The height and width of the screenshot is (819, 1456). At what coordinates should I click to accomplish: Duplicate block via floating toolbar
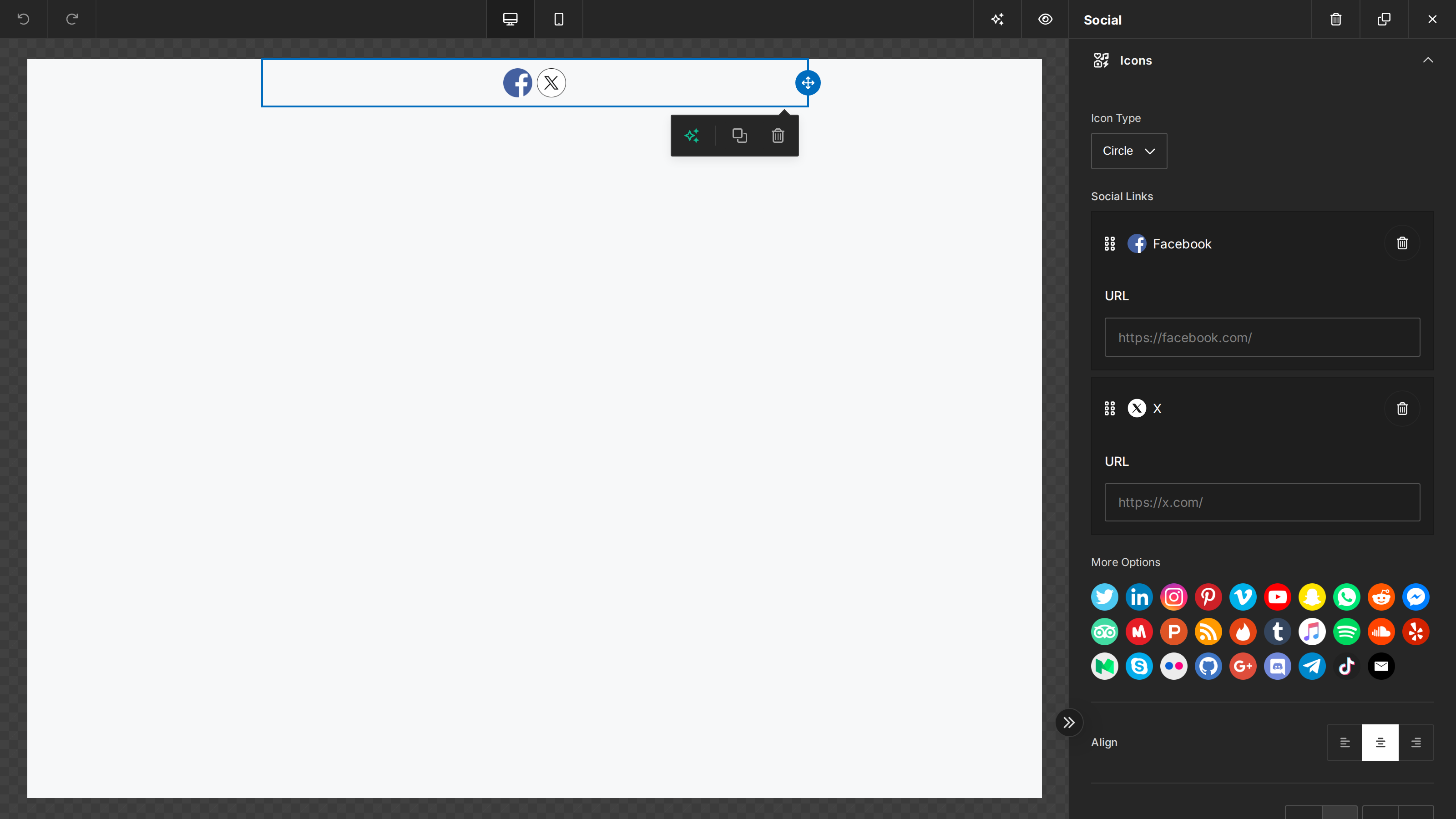739,136
